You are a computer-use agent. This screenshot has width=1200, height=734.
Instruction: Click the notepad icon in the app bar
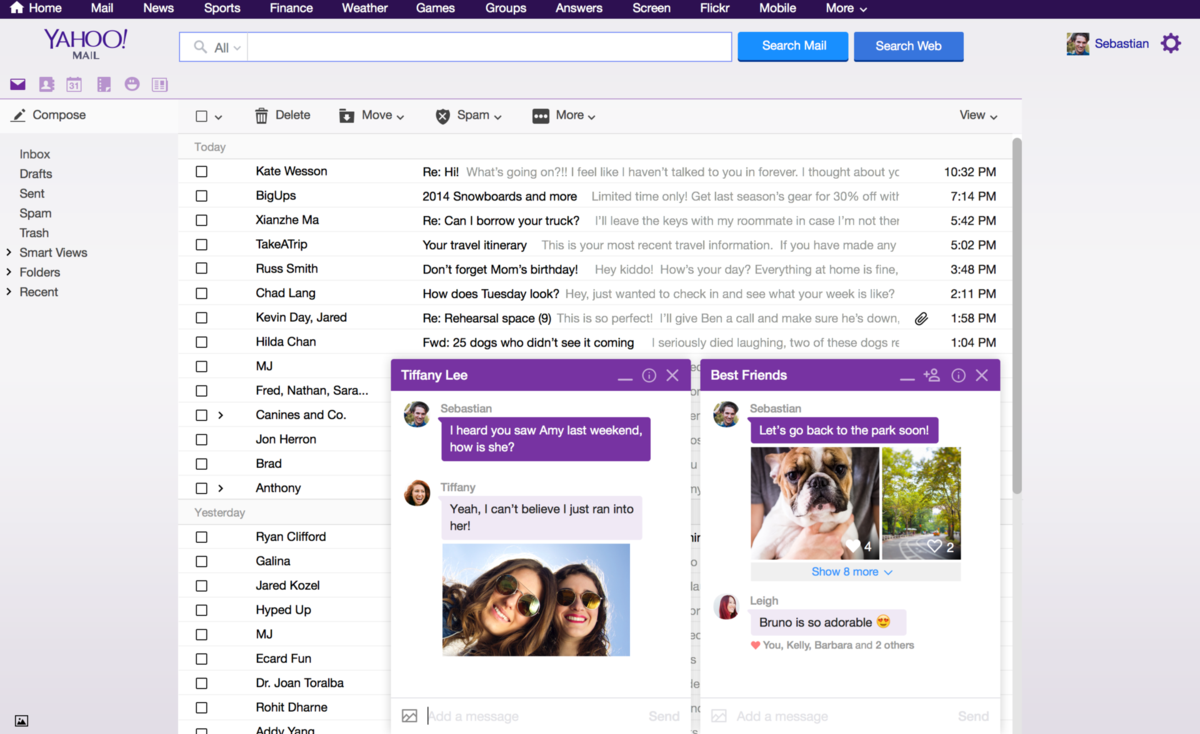tap(103, 85)
